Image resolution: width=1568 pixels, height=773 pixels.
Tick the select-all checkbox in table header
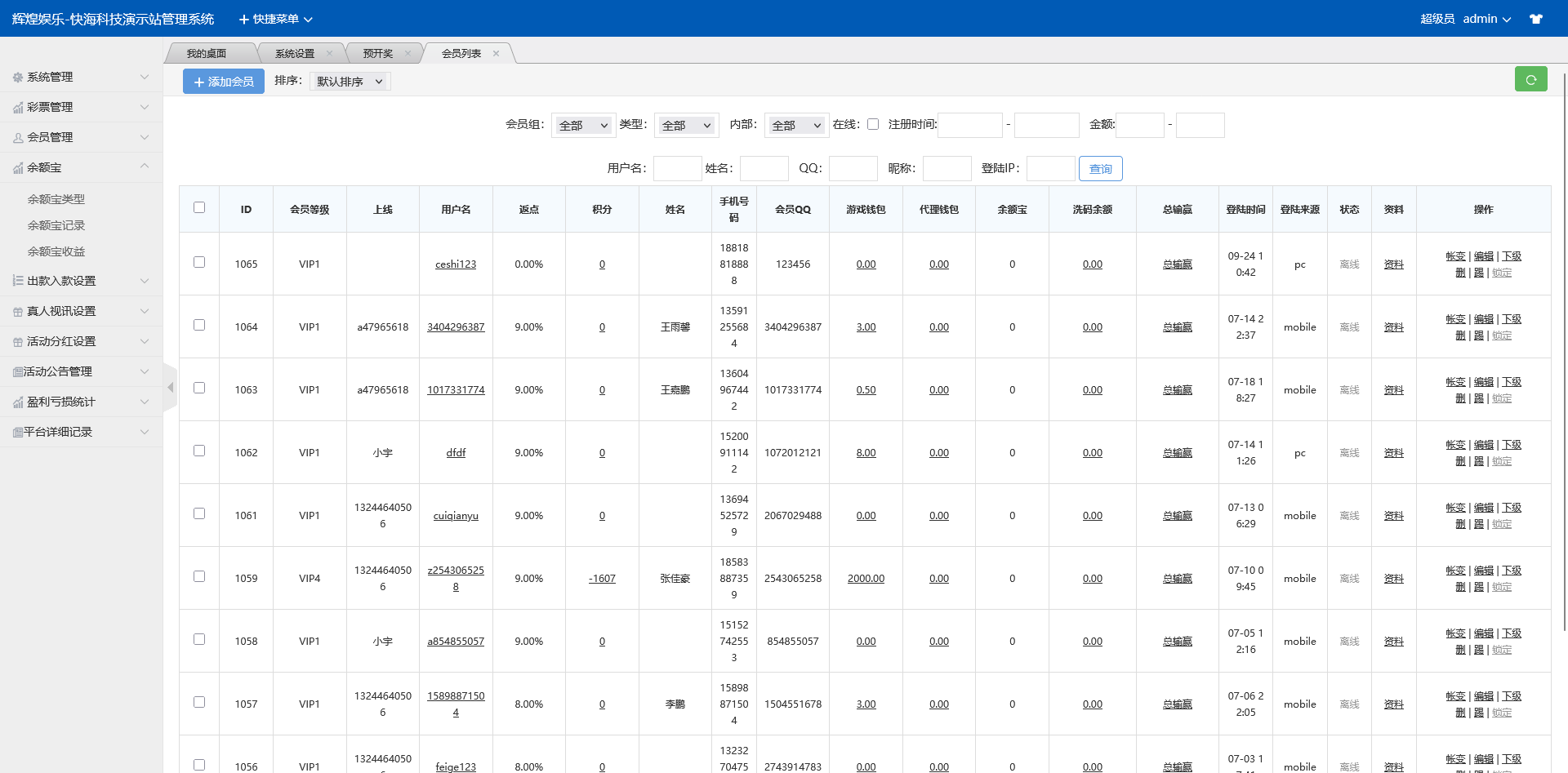(199, 207)
